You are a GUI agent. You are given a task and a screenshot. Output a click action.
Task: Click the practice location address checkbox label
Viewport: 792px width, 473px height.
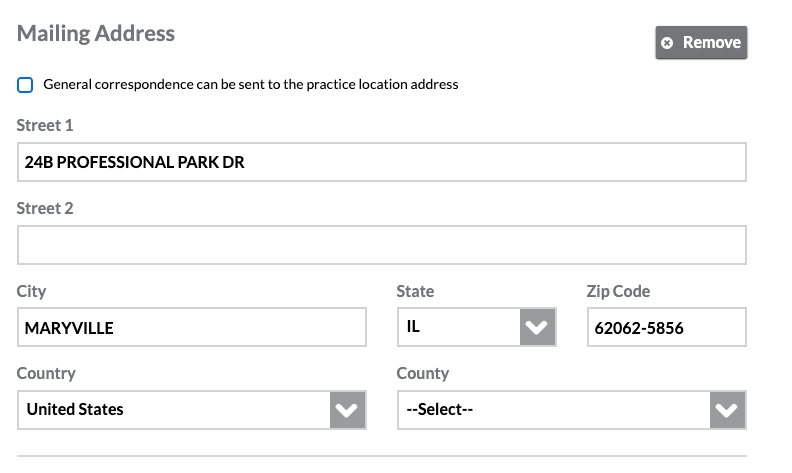250,85
